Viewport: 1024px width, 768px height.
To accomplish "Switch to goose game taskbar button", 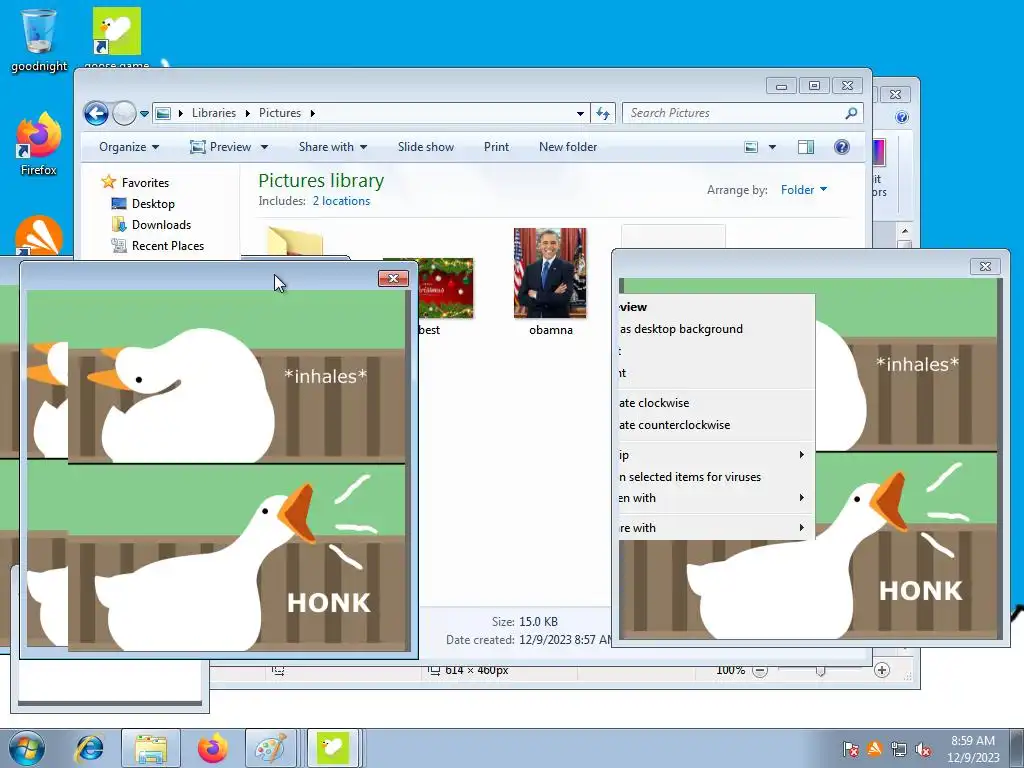I will pos(333,748).
